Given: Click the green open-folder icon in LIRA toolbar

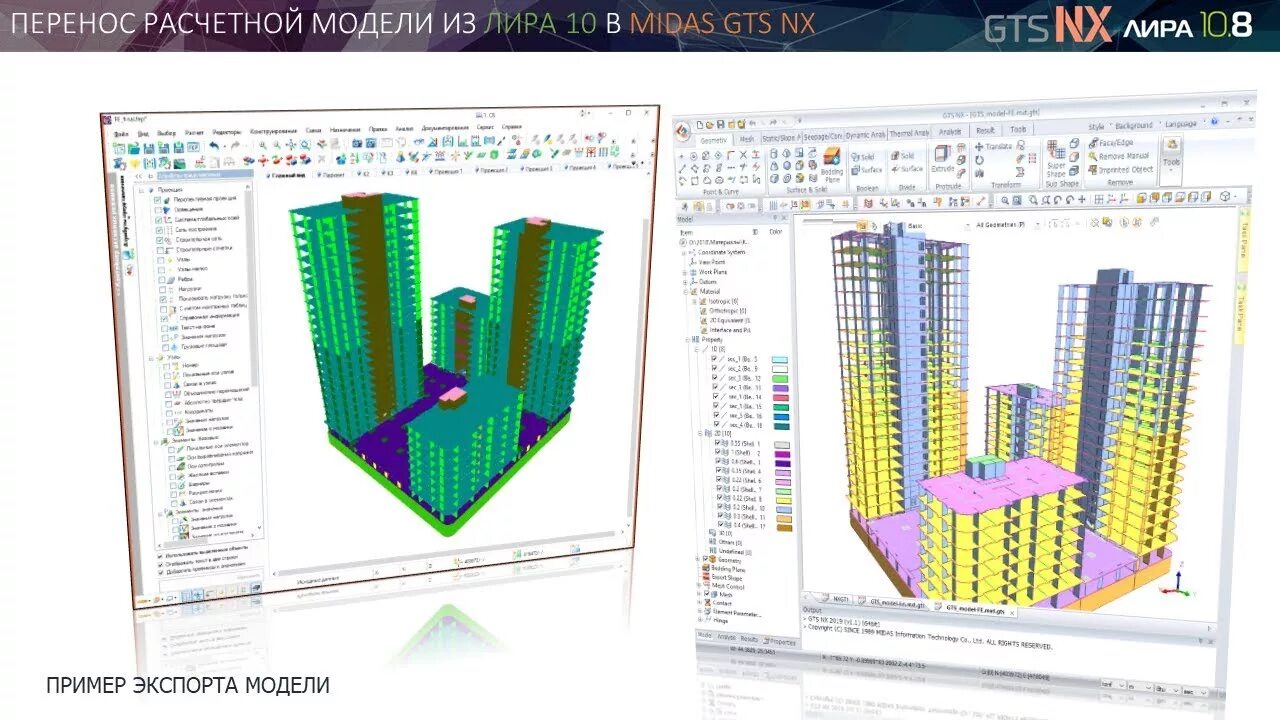Looking at the screenshot, I should [134, 148].
